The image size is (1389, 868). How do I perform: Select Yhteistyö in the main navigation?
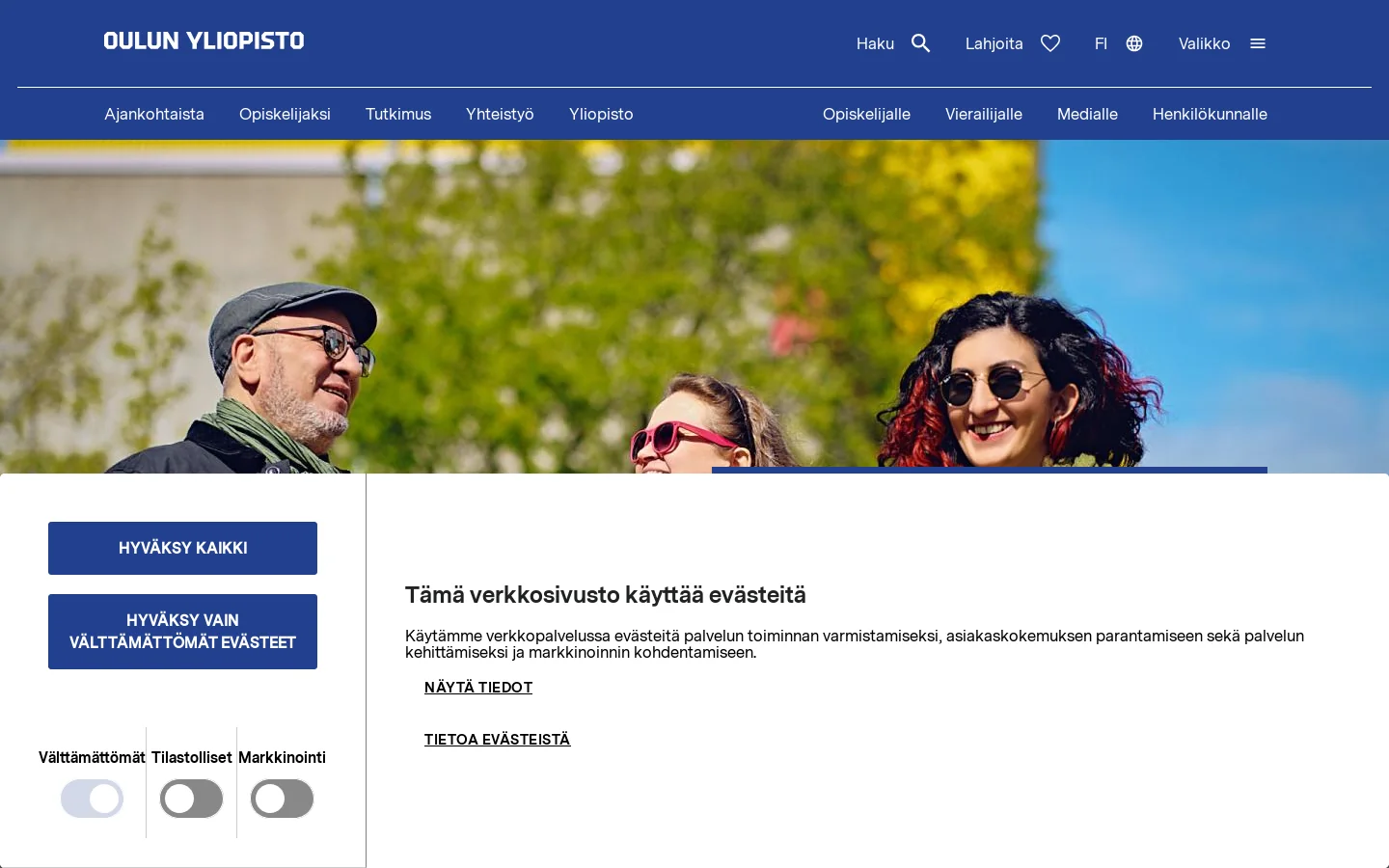click(500, 114)
